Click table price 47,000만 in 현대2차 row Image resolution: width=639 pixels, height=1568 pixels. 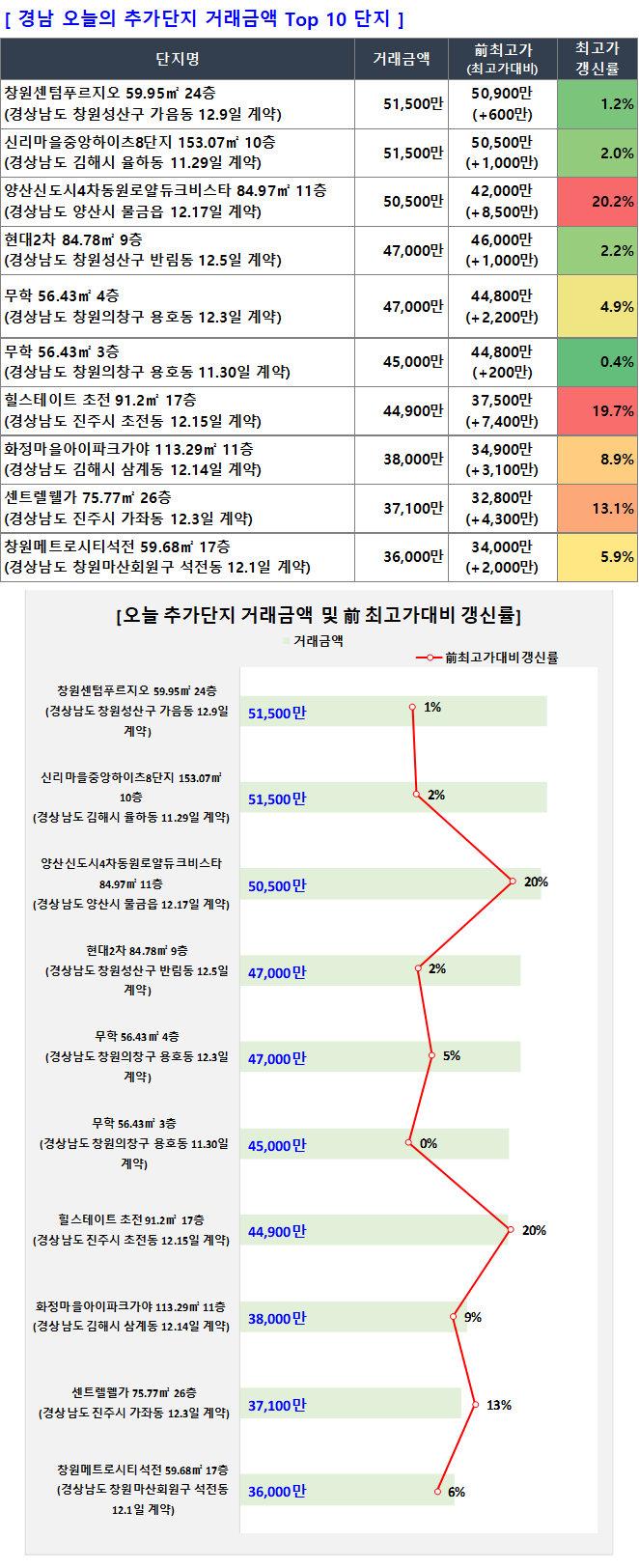coord(413,251)
